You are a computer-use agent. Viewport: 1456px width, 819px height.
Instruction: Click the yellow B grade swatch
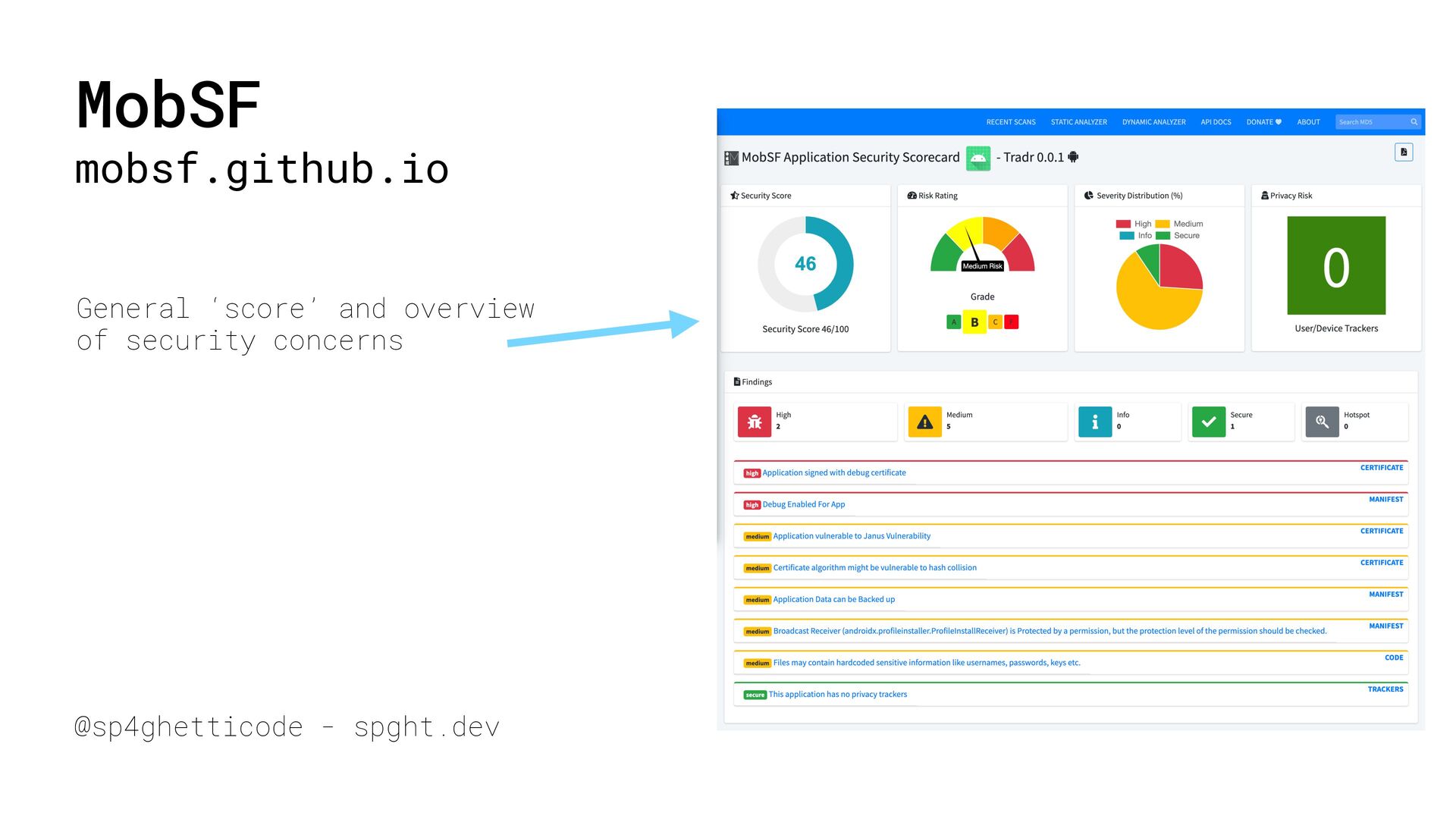(x=974, y=322)
